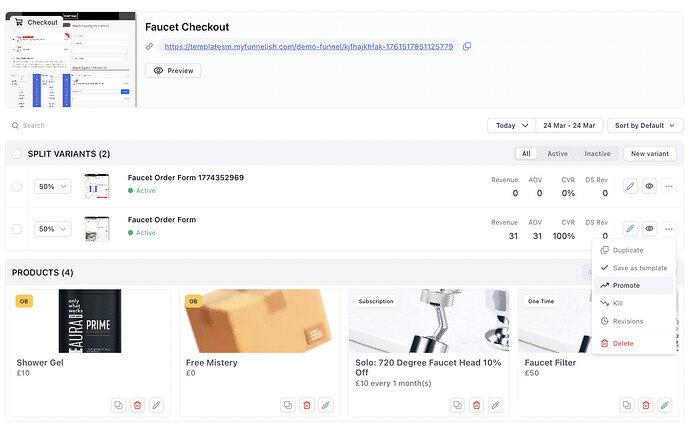
Task: Expand the Sort by Default dropdown
Action: point(643,126)
